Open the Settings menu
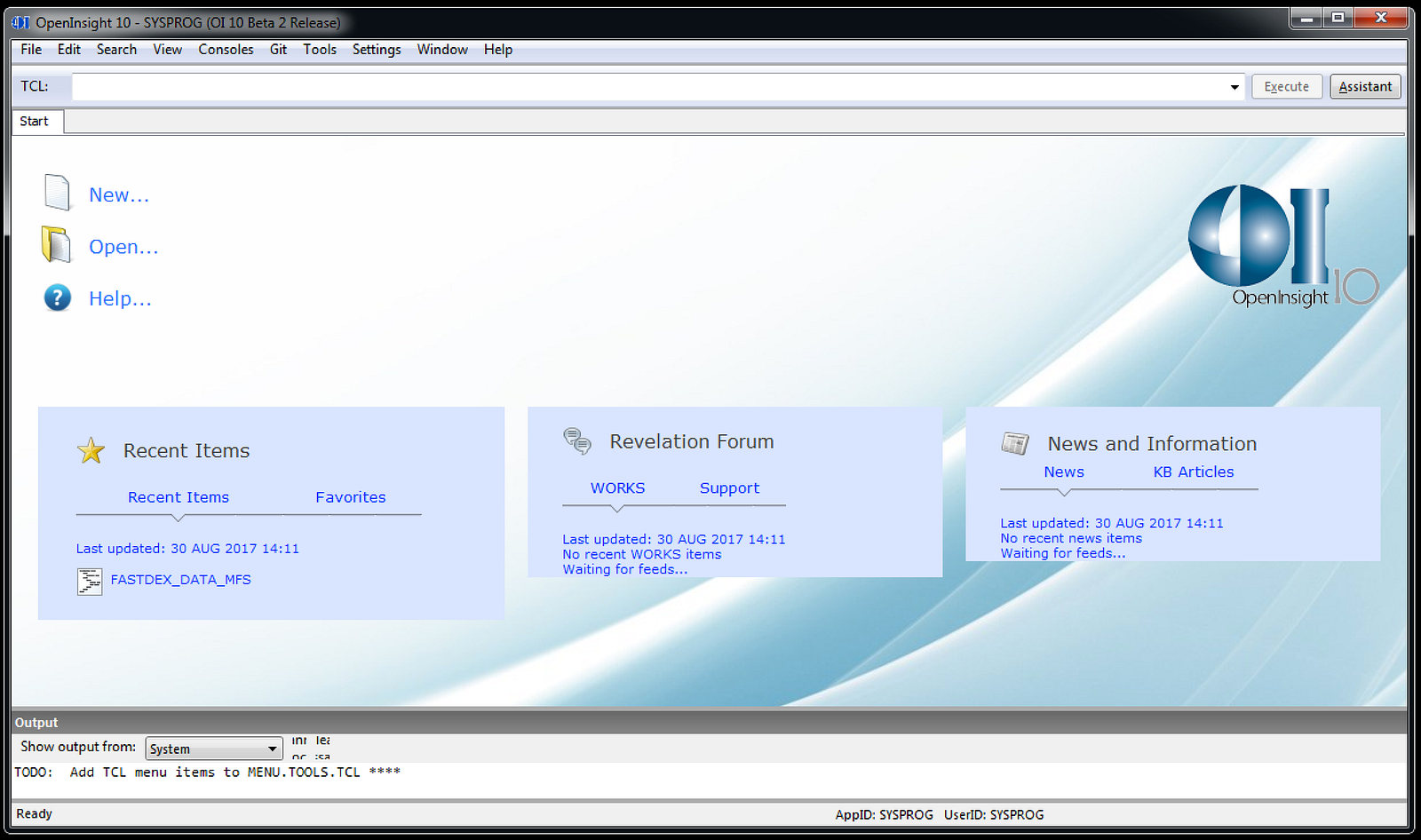Viewport: 1421px width, 840px height. click(377, 50)
